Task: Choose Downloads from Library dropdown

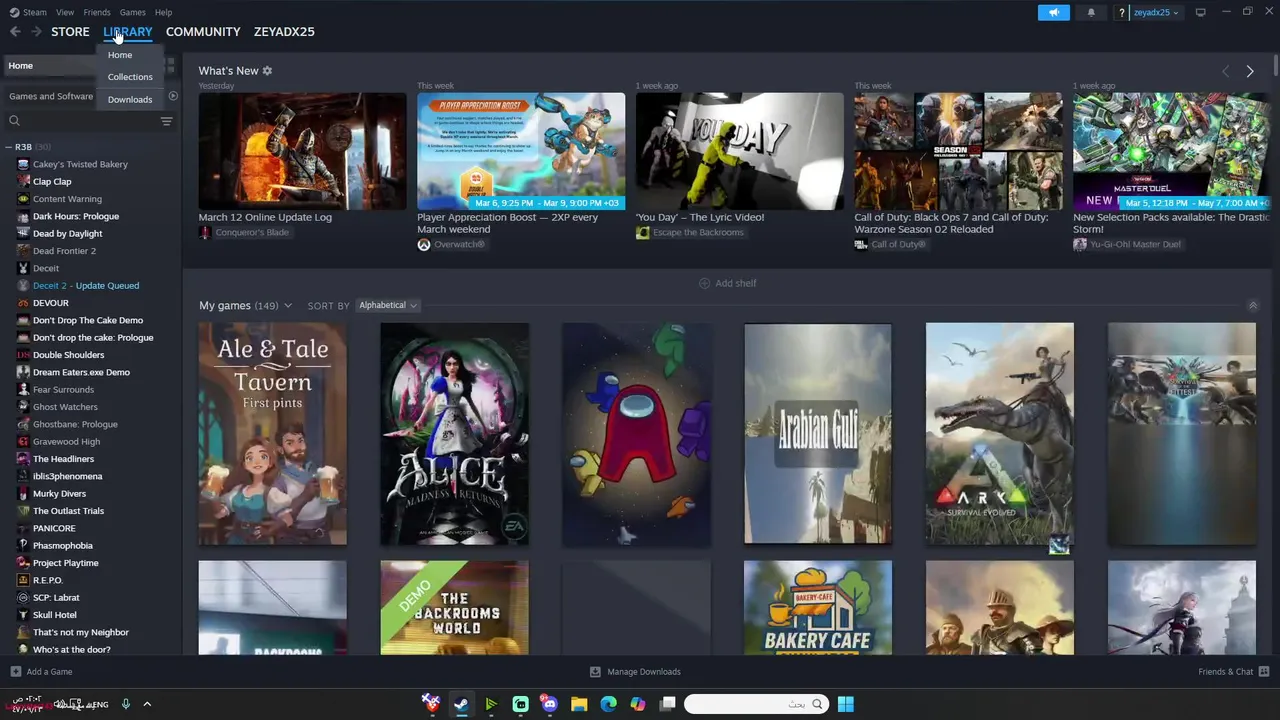Action: pyautogui.click(x=130, y=100)
